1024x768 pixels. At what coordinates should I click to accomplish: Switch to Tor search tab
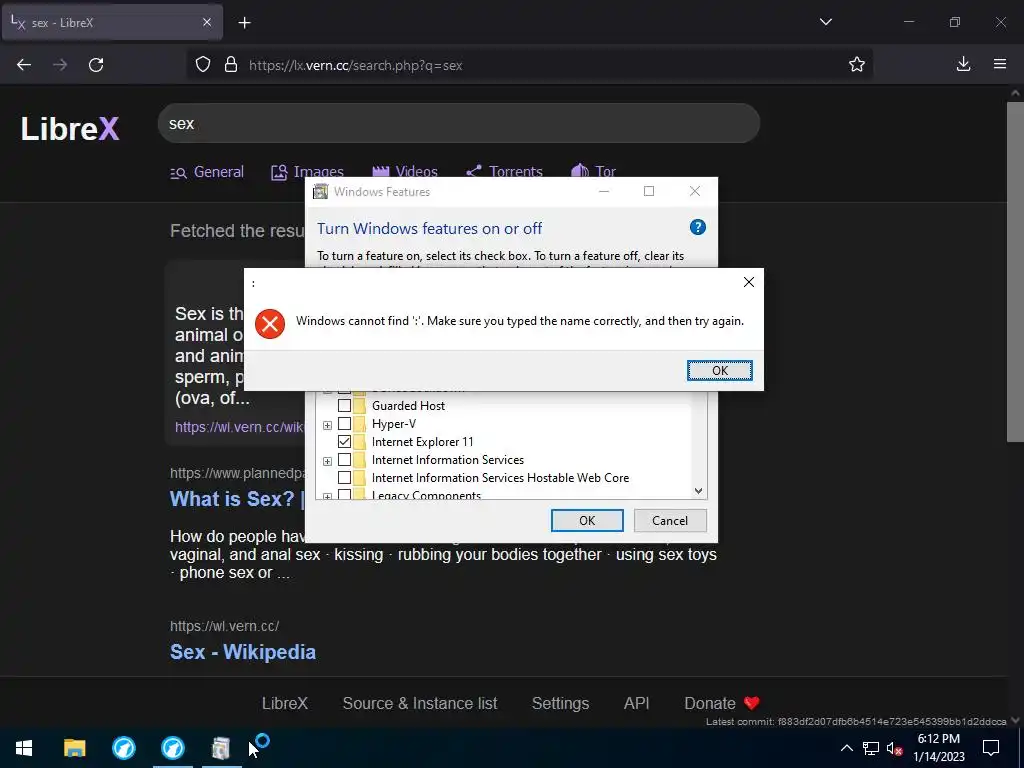coord(594,172)
